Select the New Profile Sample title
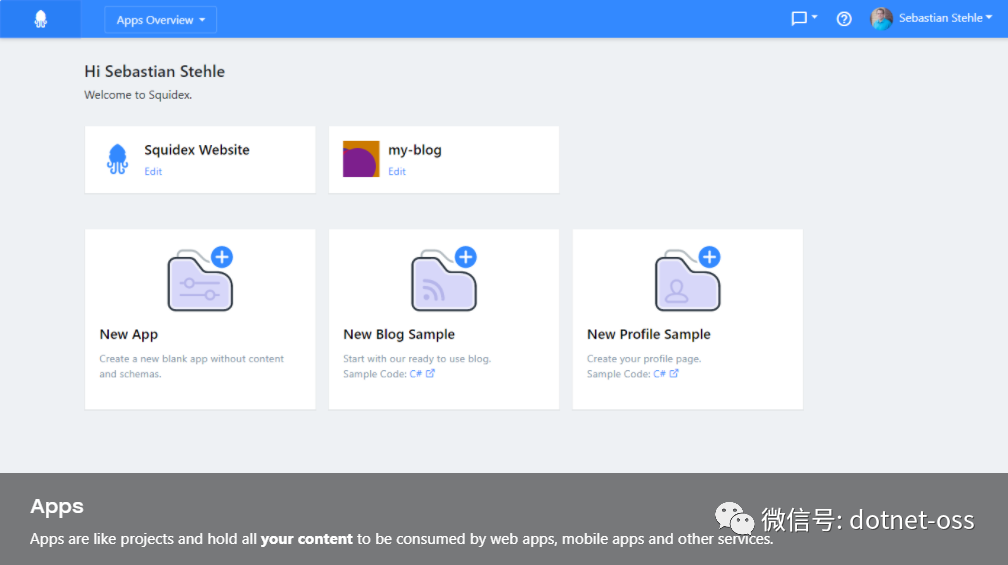The image size is (1008, 565). (x=649, y=334)
